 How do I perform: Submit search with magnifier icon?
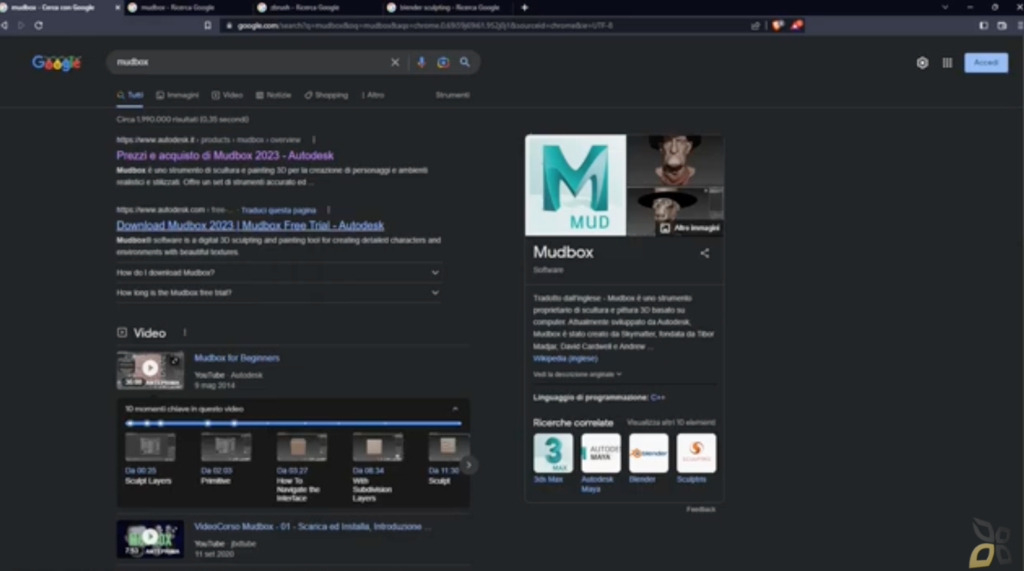465,62
